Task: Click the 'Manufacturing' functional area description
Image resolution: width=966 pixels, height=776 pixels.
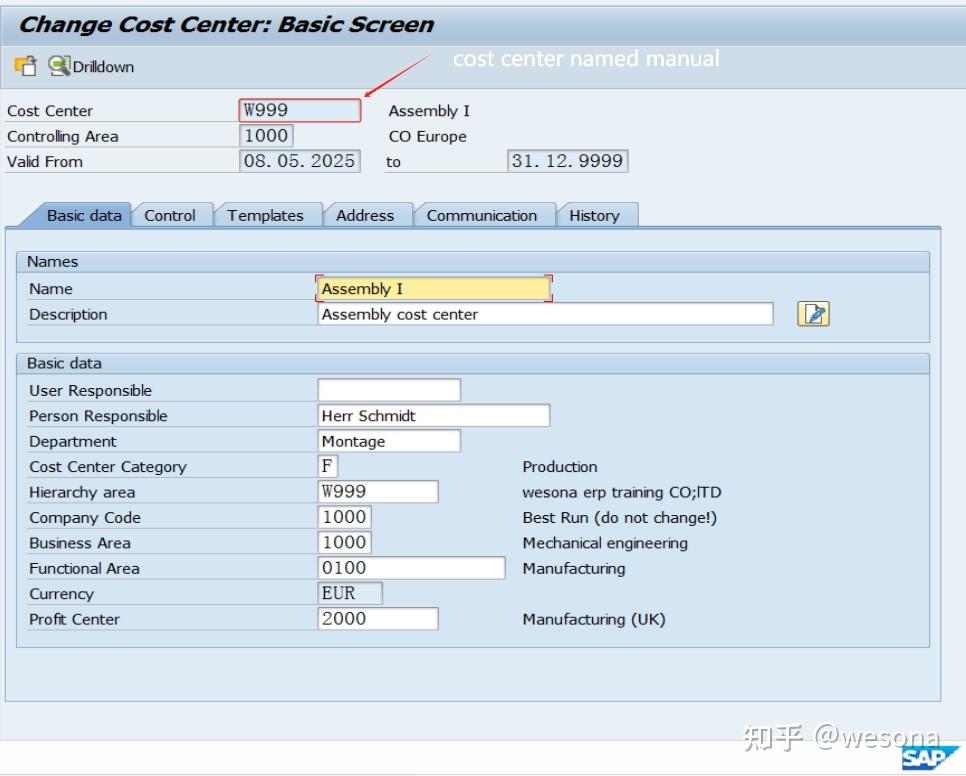Action: pyautogui.click(x=574, y=568)
